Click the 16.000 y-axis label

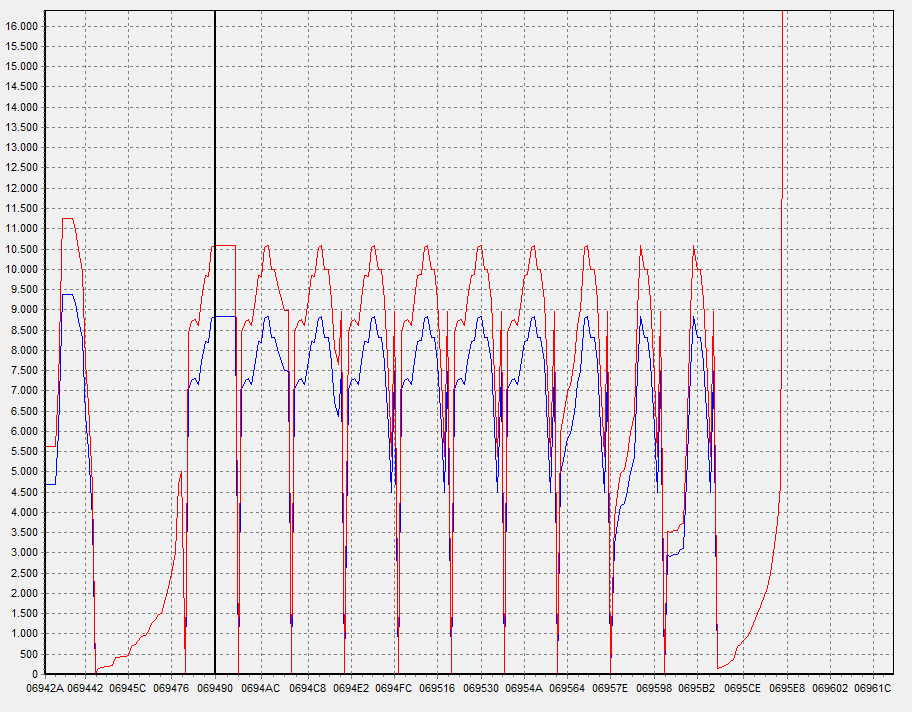click(x=22, y=26)
